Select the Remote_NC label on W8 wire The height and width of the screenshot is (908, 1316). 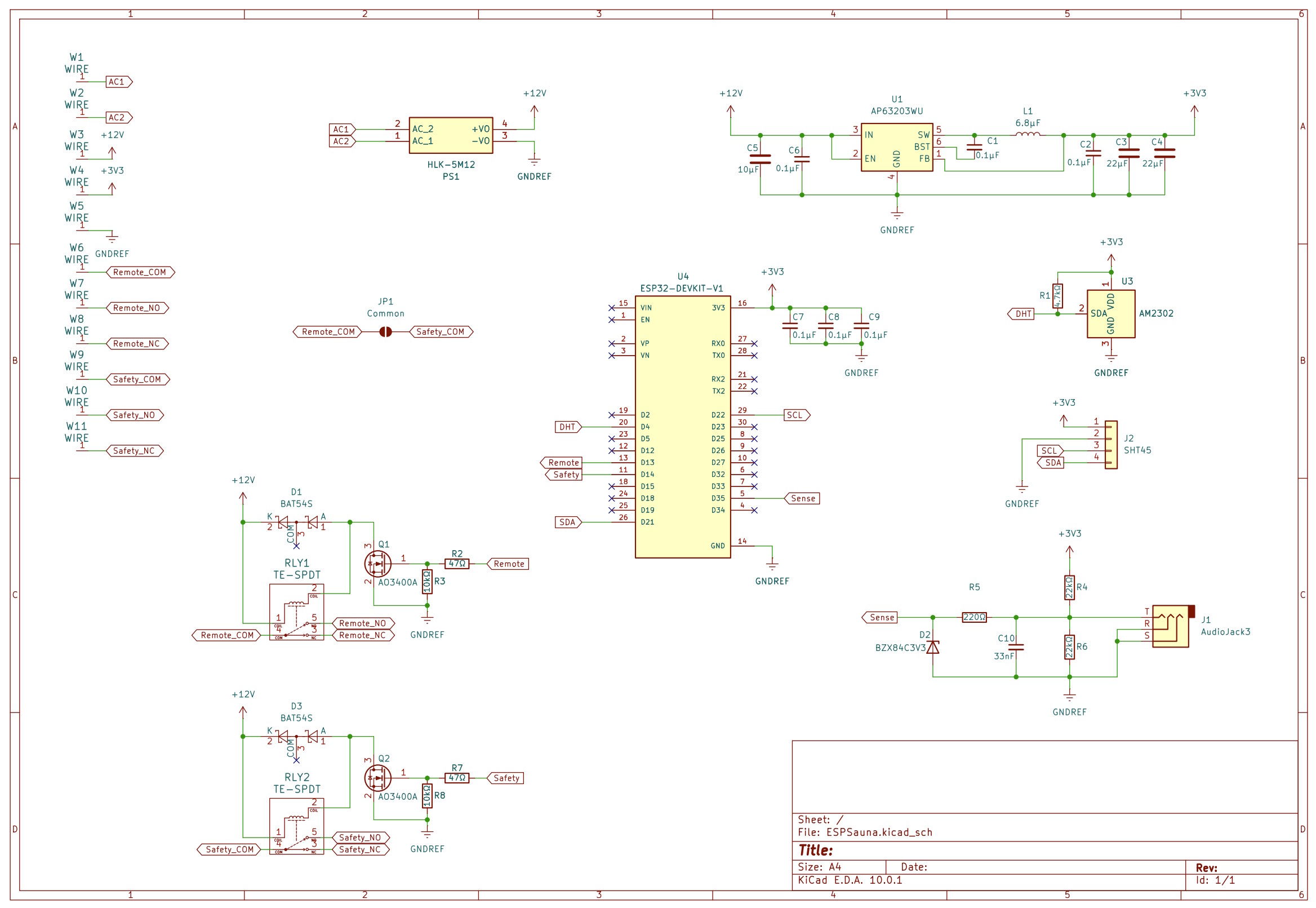[x=137, y=344]
